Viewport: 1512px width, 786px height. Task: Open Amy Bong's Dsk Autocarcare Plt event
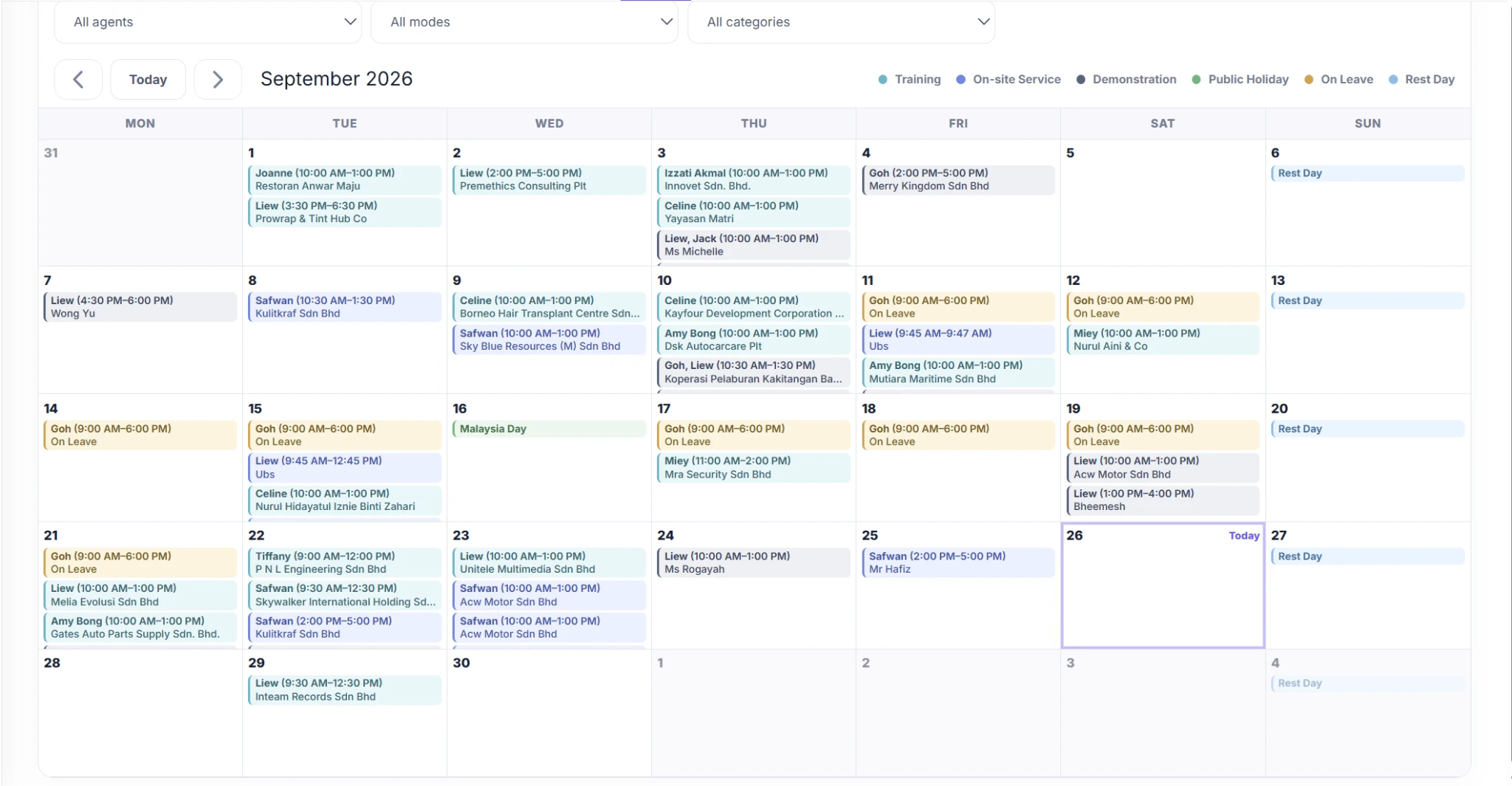(754, 339)
